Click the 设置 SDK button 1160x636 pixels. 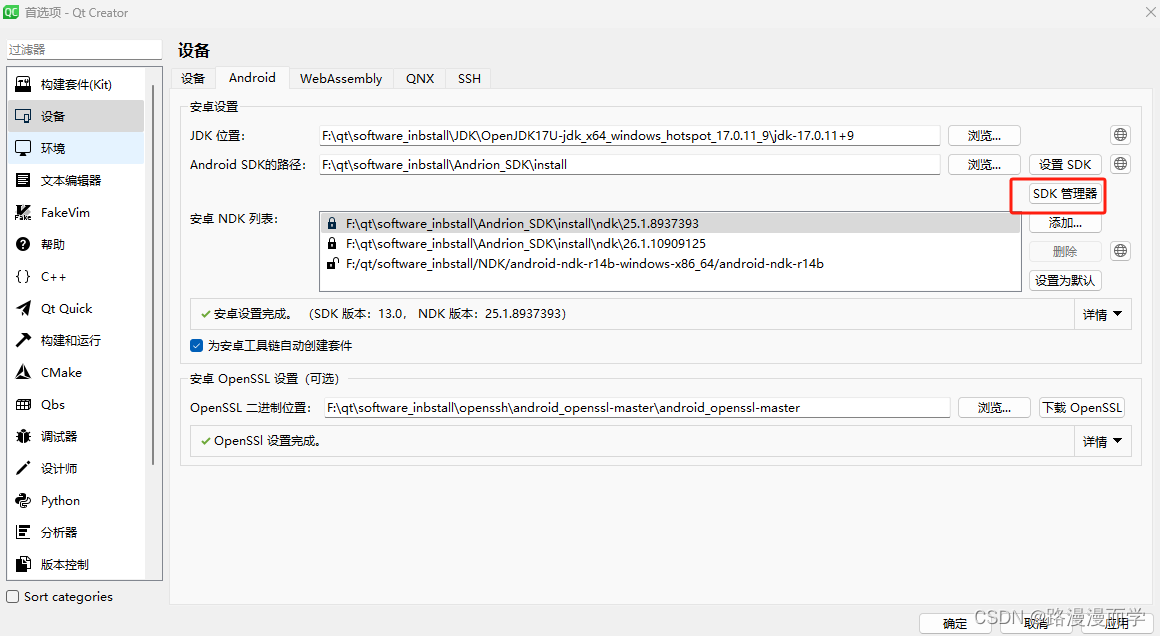1065,164
